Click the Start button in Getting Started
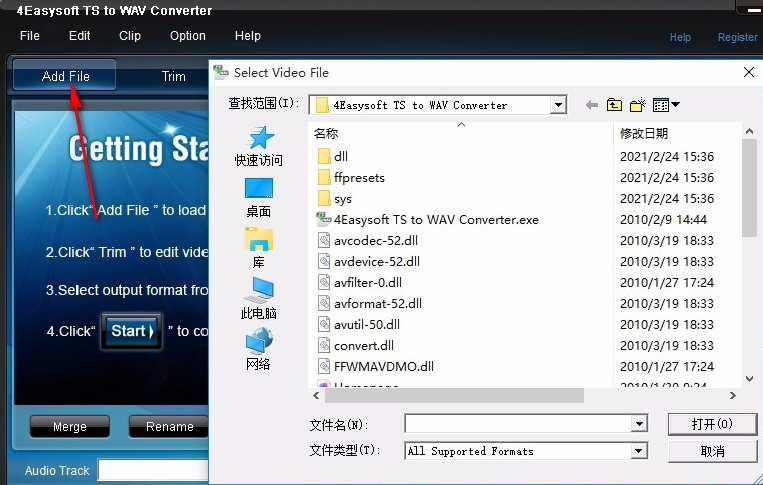Screen dimensions: 763x485 (x=131, y=331)
